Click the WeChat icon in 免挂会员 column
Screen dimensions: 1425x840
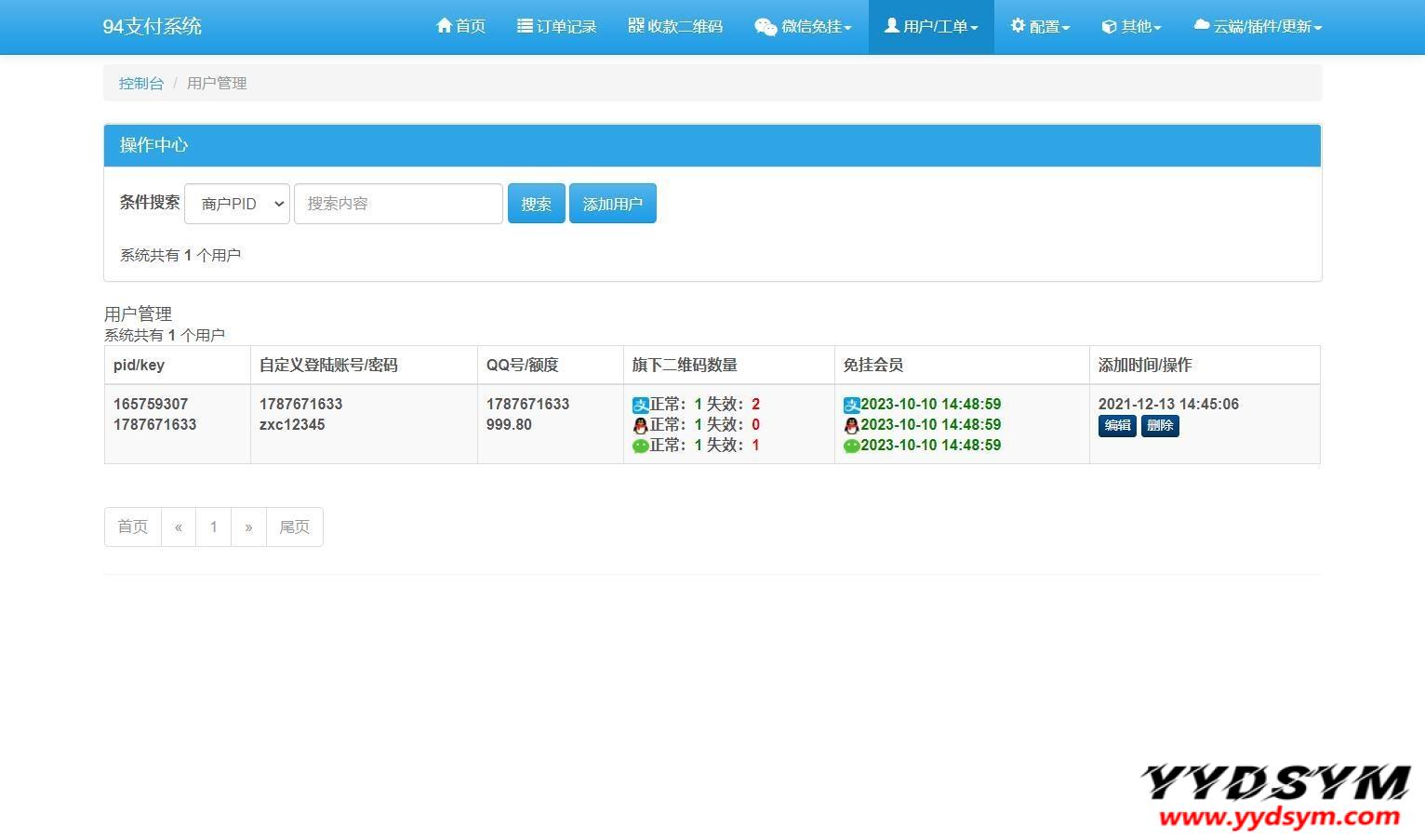coord(851,446)
